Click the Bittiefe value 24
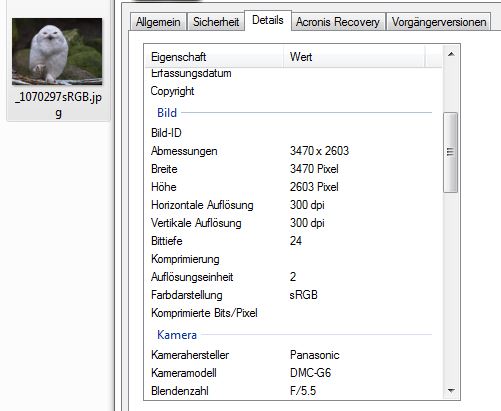The image size is (501, 411). pyautogui.click(x=296, y=241)
